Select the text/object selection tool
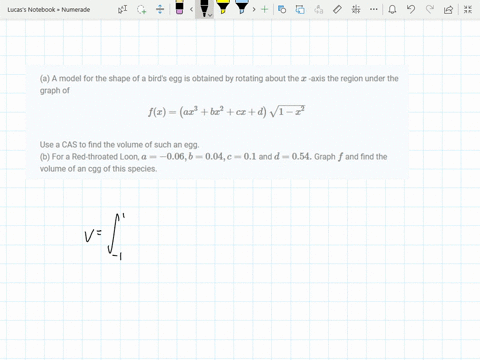The width and height of the screenshot is (480, 360). coord(122,9)
